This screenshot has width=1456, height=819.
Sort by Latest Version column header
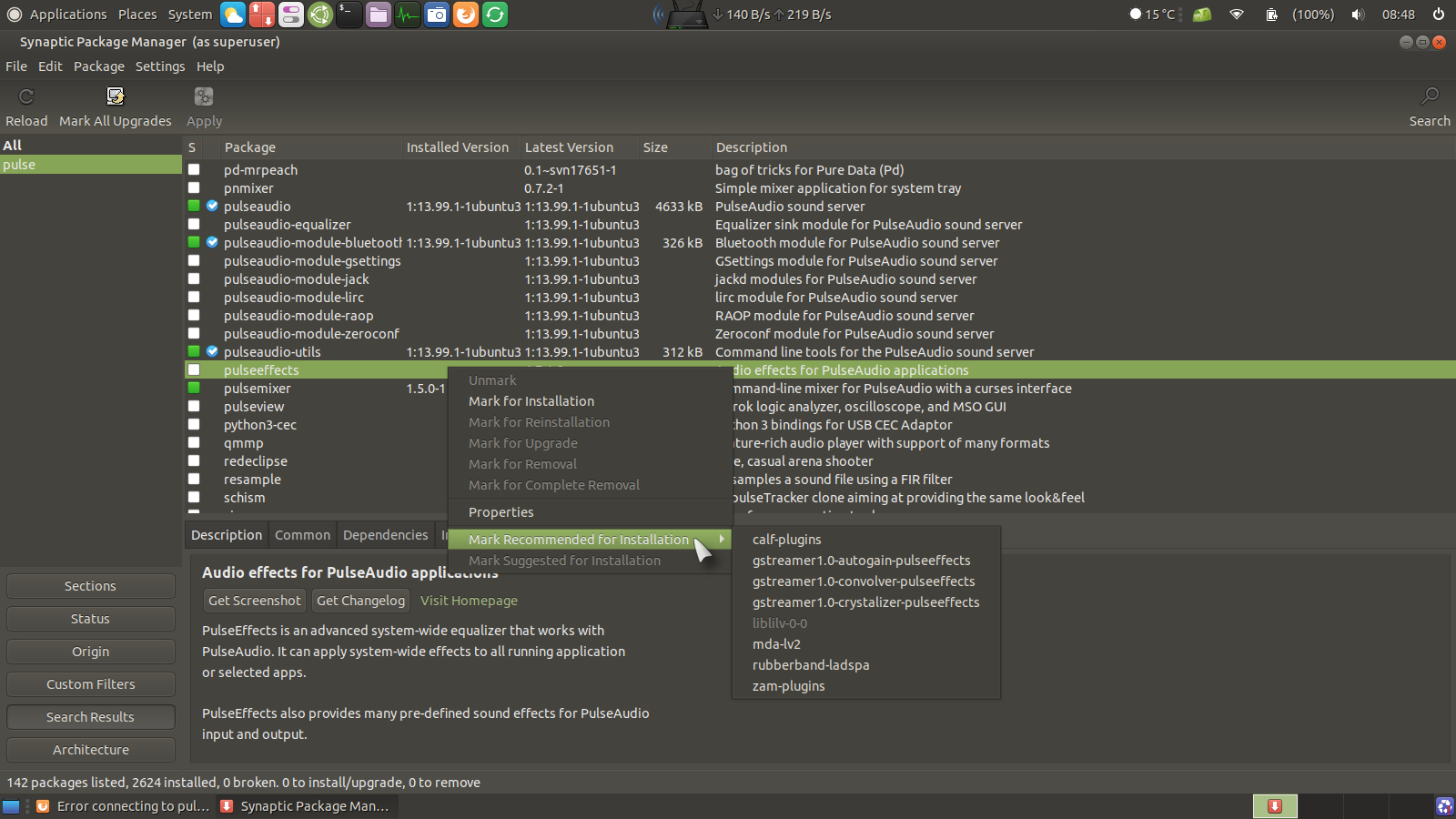pyautogui.click(x=578, y=147)
